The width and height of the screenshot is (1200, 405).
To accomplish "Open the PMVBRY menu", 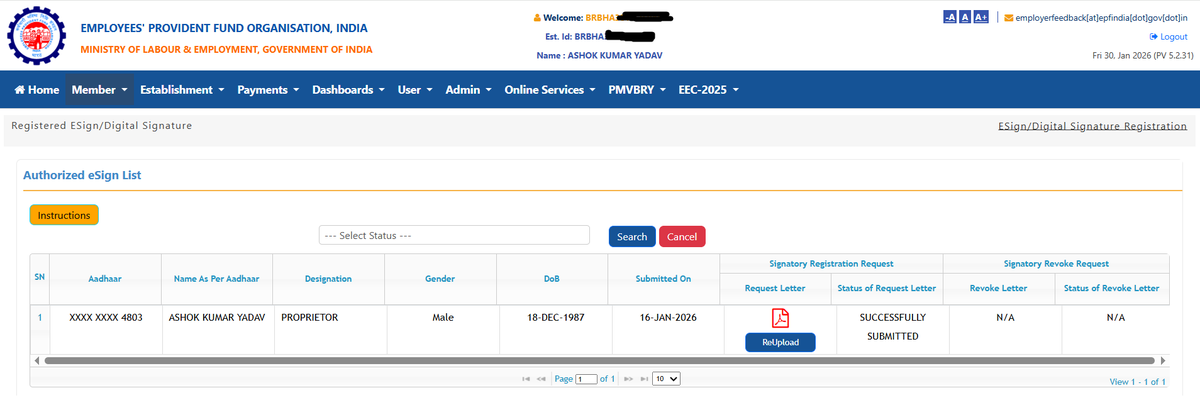I will pyautogui.click(x=638, y=90).
